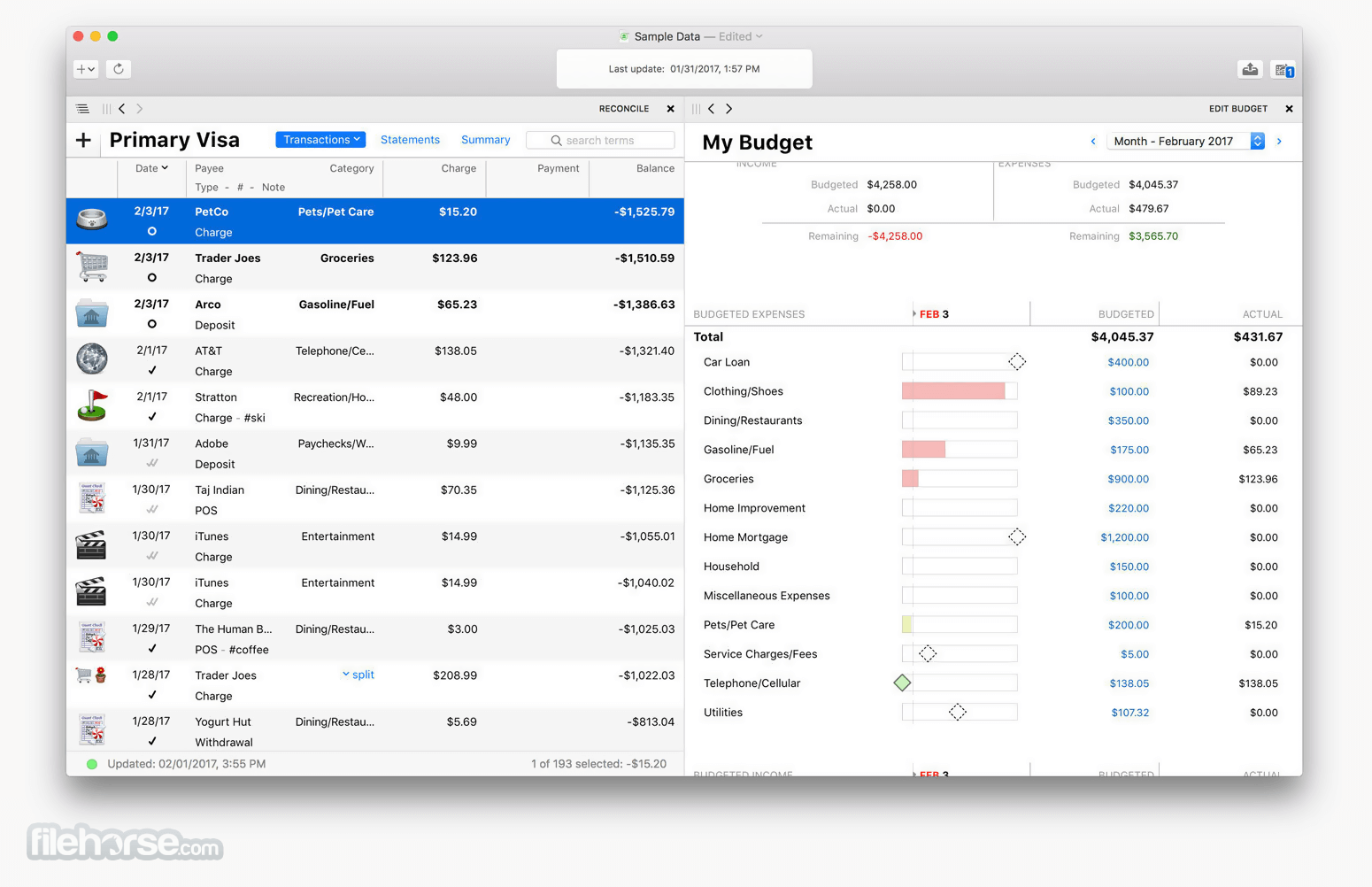
Task: Close the budget pane
Action: tap(1289, 109)
